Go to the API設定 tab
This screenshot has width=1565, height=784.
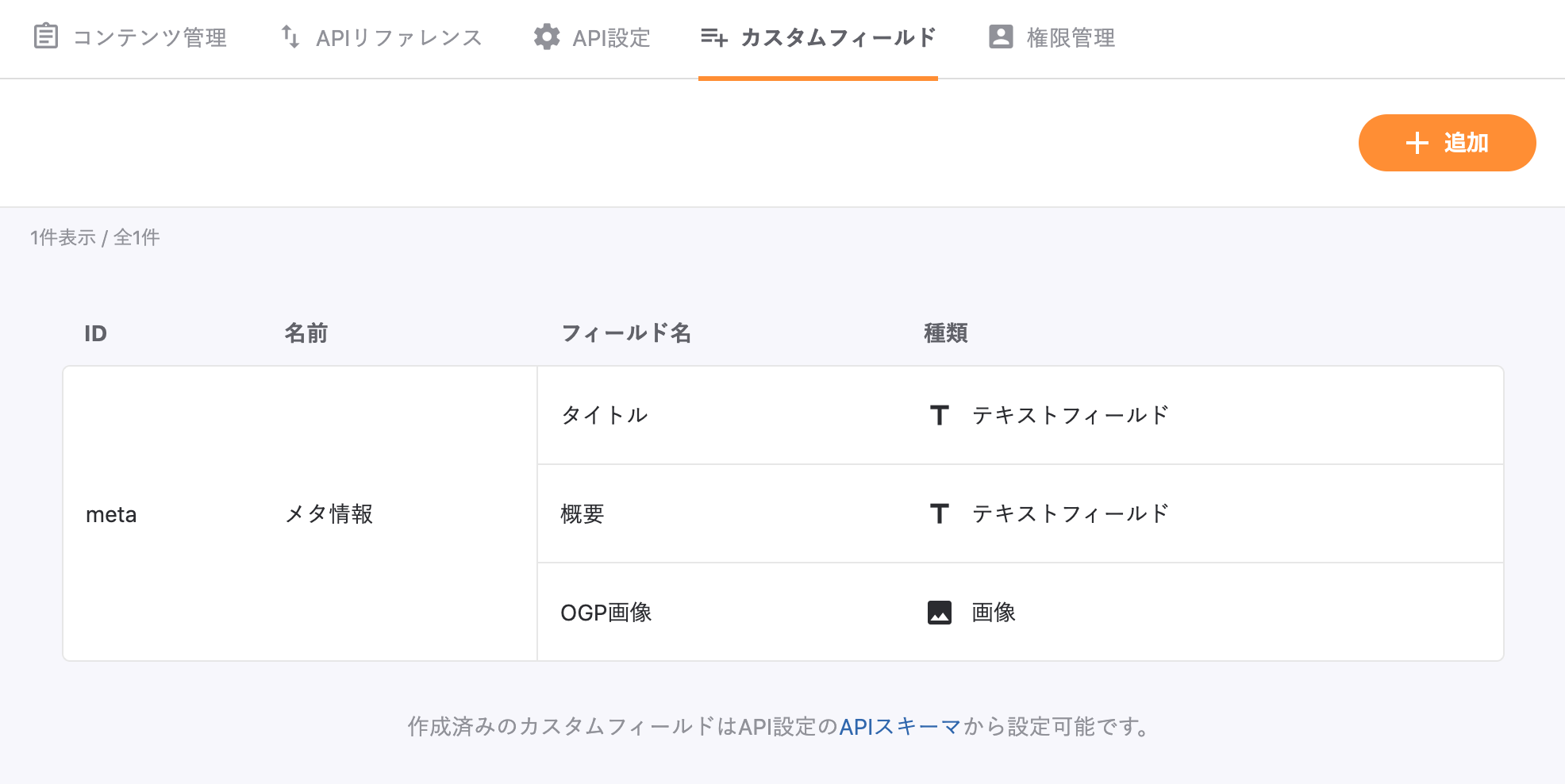coord(611,37)
